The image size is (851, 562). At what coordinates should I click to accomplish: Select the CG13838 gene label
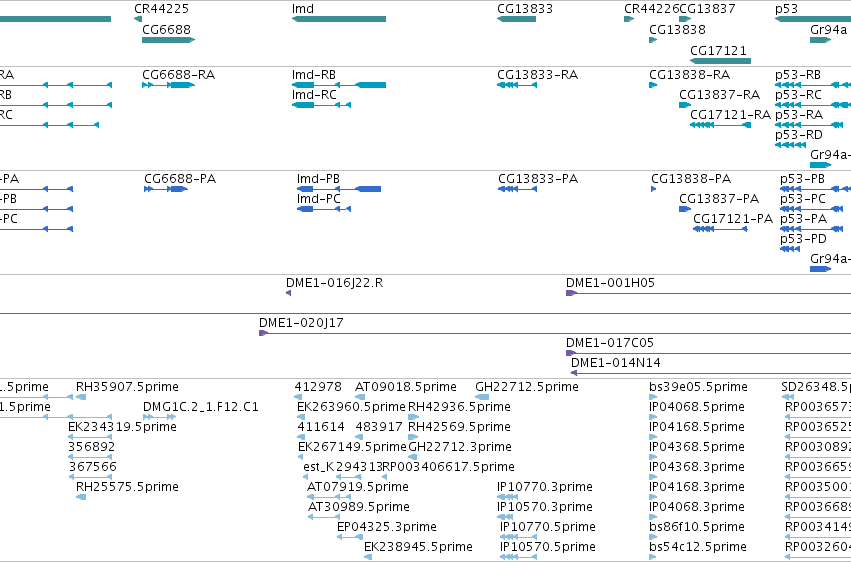point(677,29)
